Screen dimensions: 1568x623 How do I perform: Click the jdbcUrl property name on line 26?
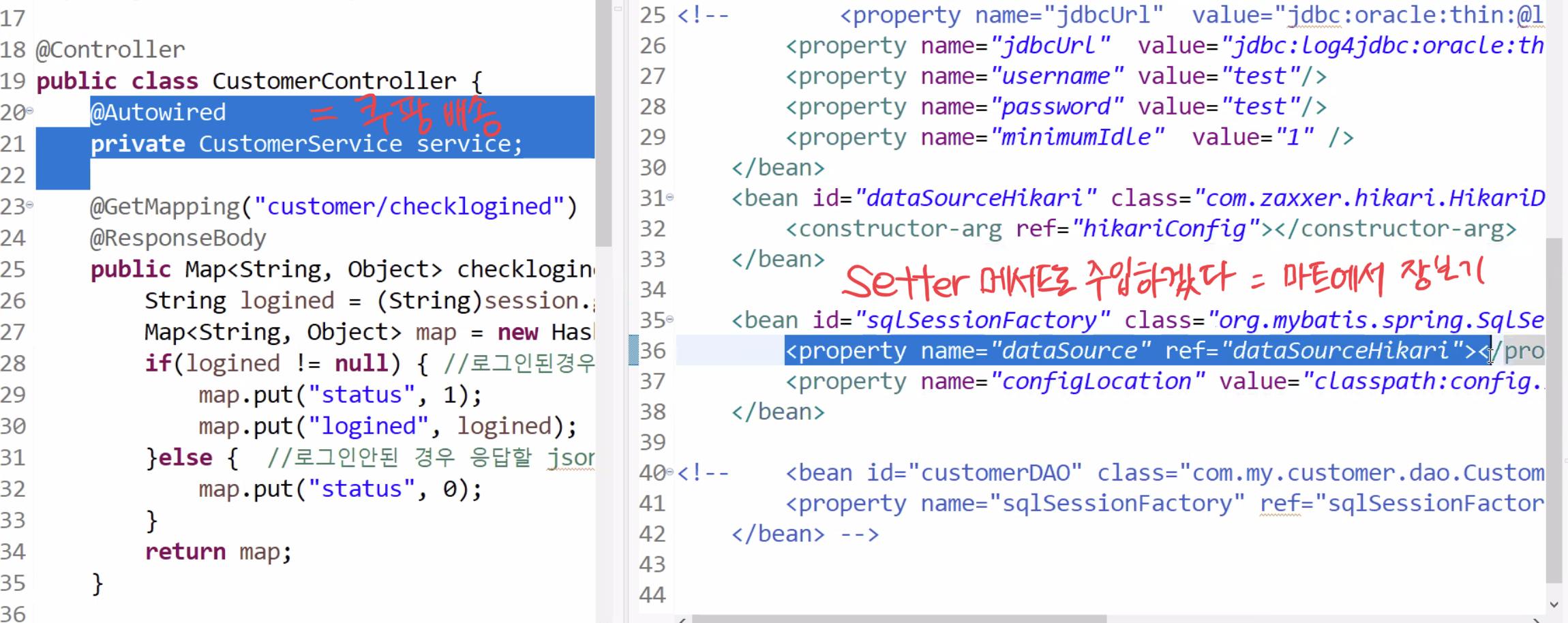pos(1049,46)
